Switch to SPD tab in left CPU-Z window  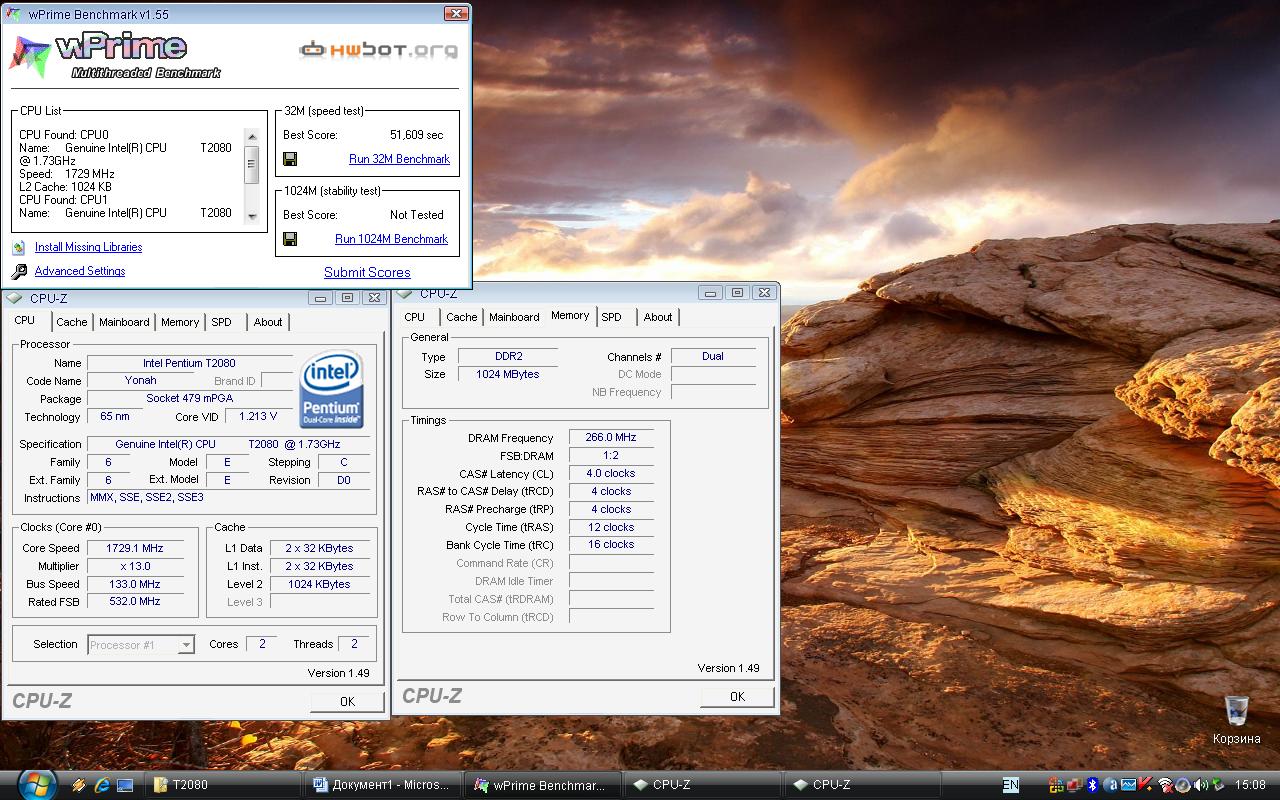pyautogui.click(x=221, y=322)
